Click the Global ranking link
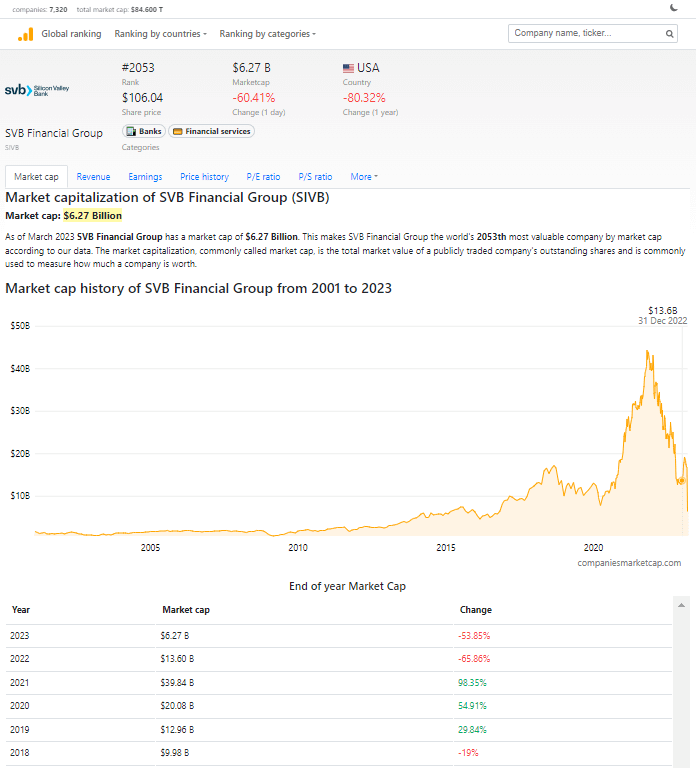This screenshot has width=696, height=768. click(x=71, y=34)
